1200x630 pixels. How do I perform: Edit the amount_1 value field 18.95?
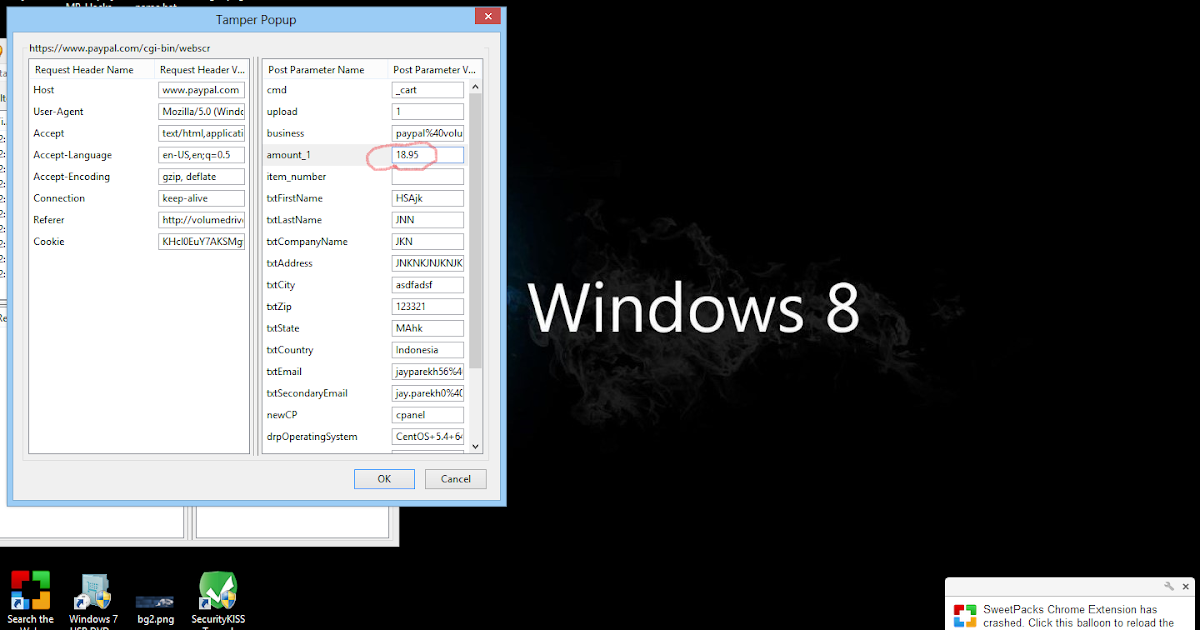427,155
